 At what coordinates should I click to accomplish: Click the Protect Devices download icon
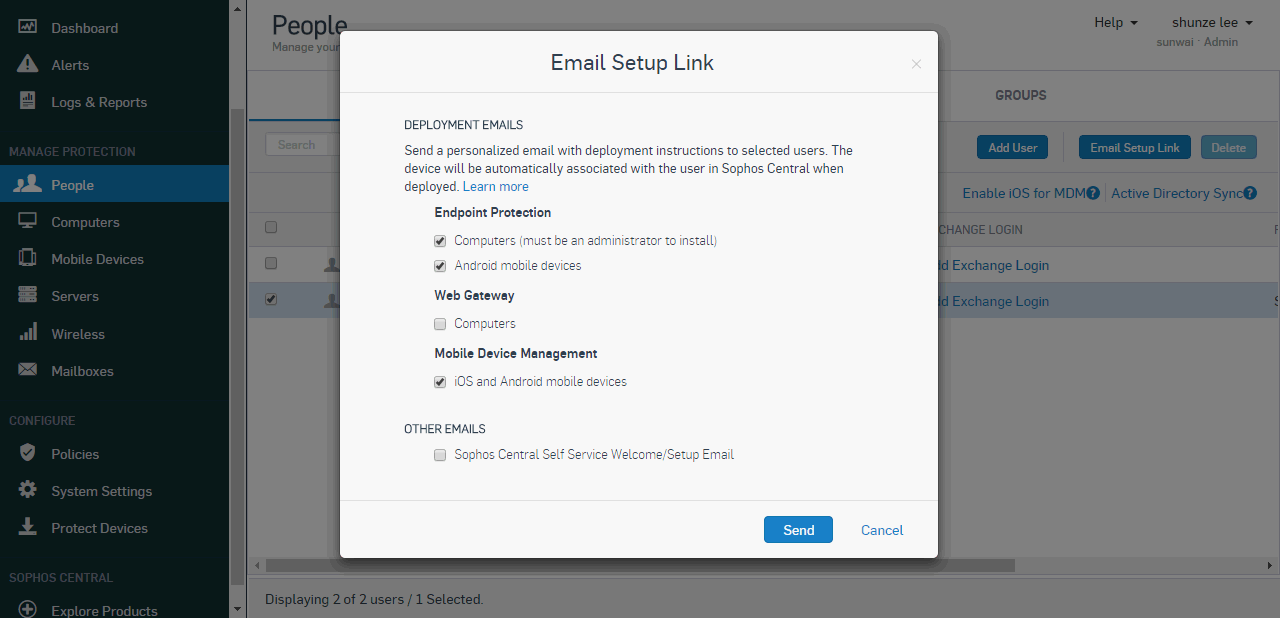click(x=28, y=527)
